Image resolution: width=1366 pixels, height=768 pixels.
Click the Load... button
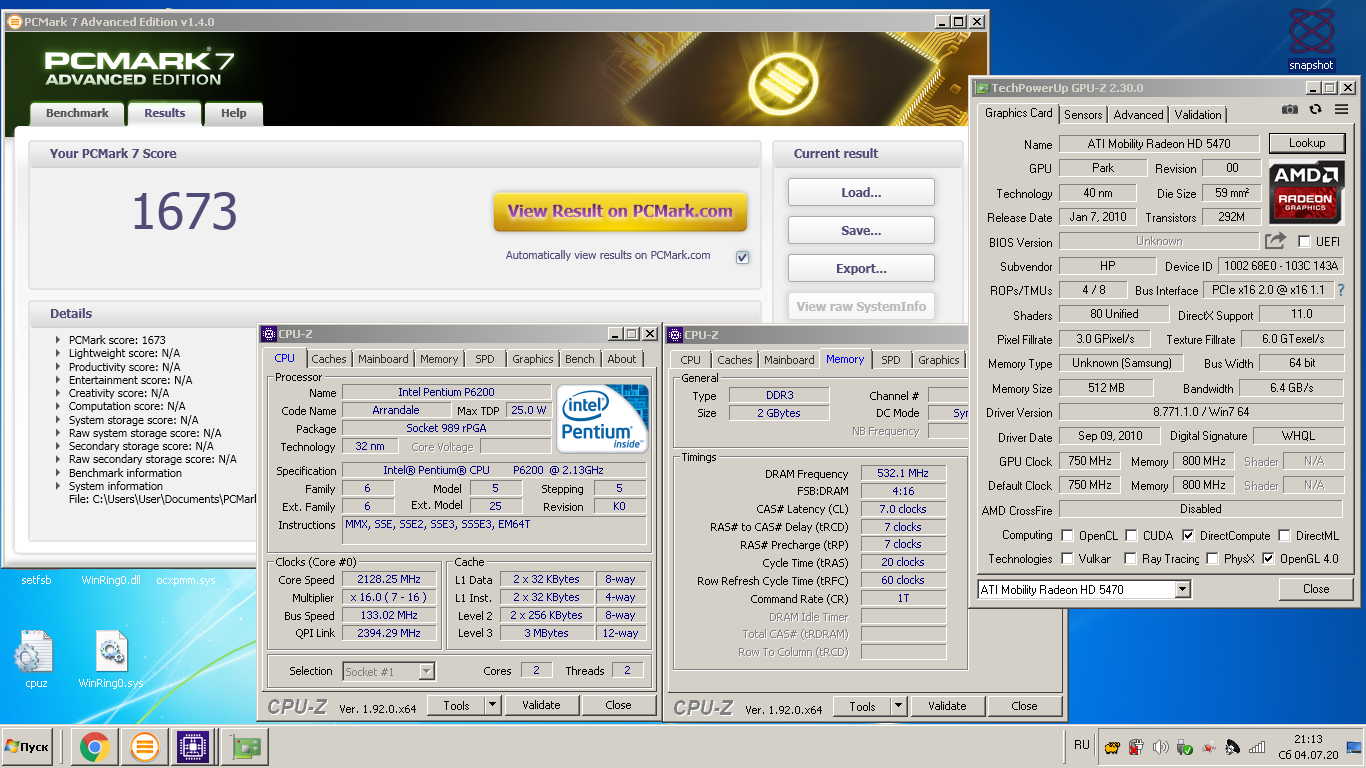tap(861, 192)
